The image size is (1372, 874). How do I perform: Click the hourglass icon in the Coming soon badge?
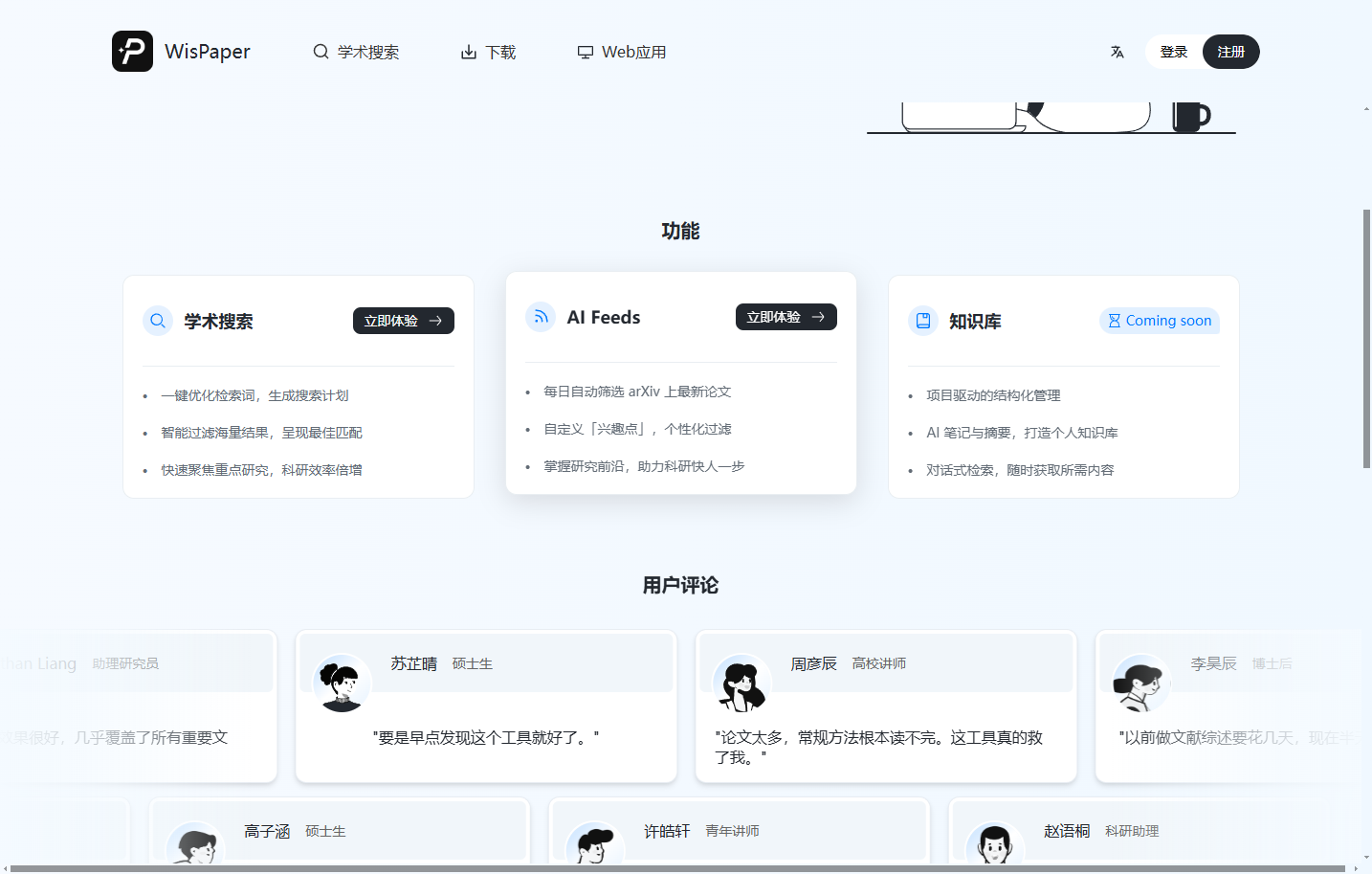1114,321
